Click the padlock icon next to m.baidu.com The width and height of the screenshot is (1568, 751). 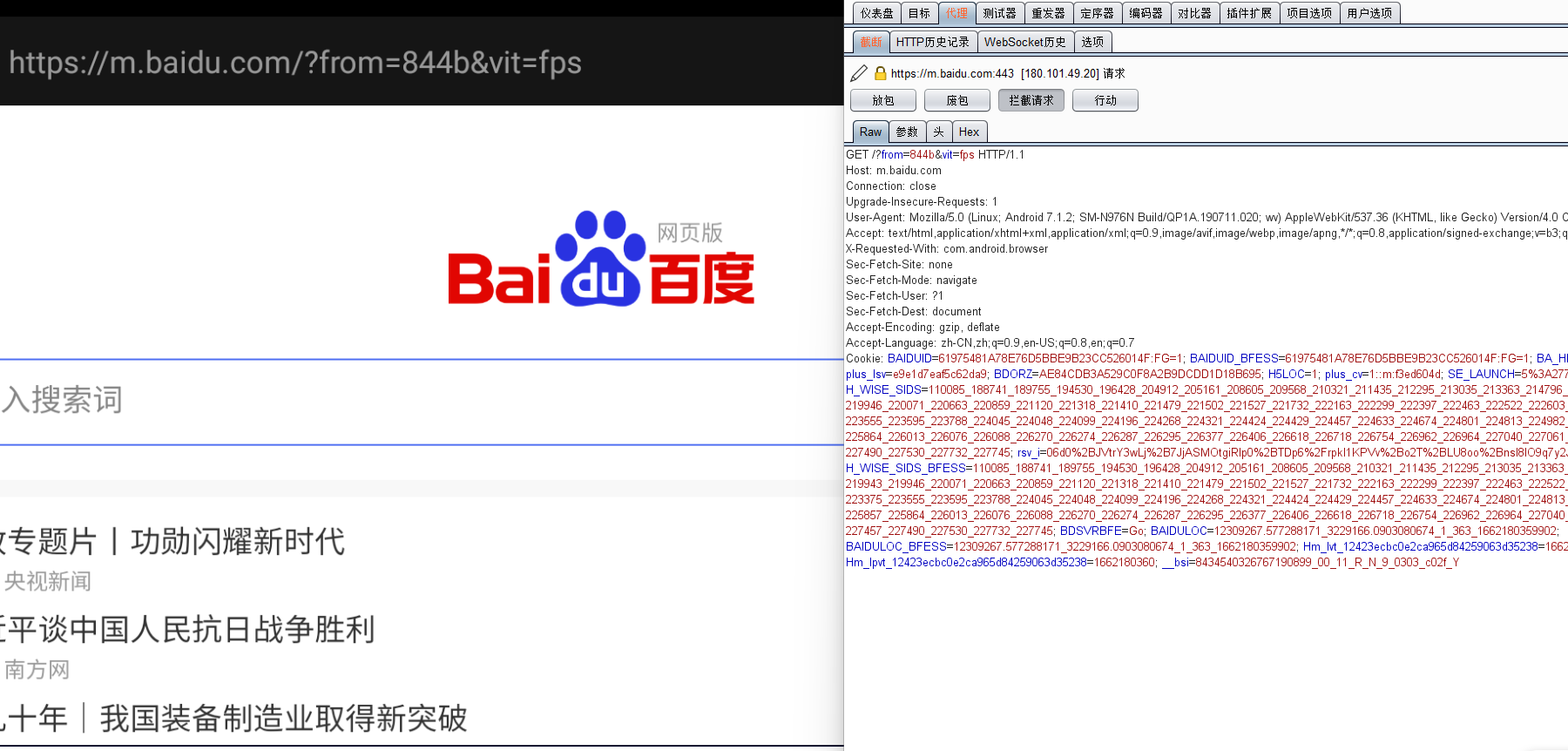tap(880, 73)
